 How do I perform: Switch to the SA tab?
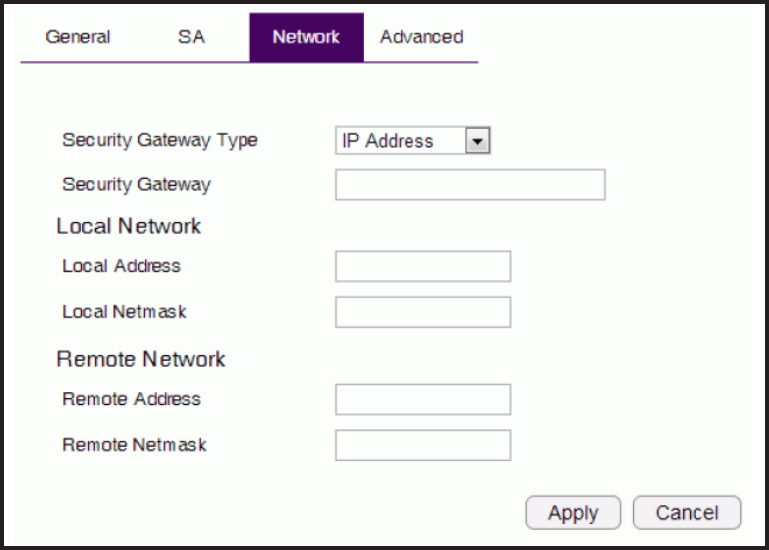click(x=191, y=37)
